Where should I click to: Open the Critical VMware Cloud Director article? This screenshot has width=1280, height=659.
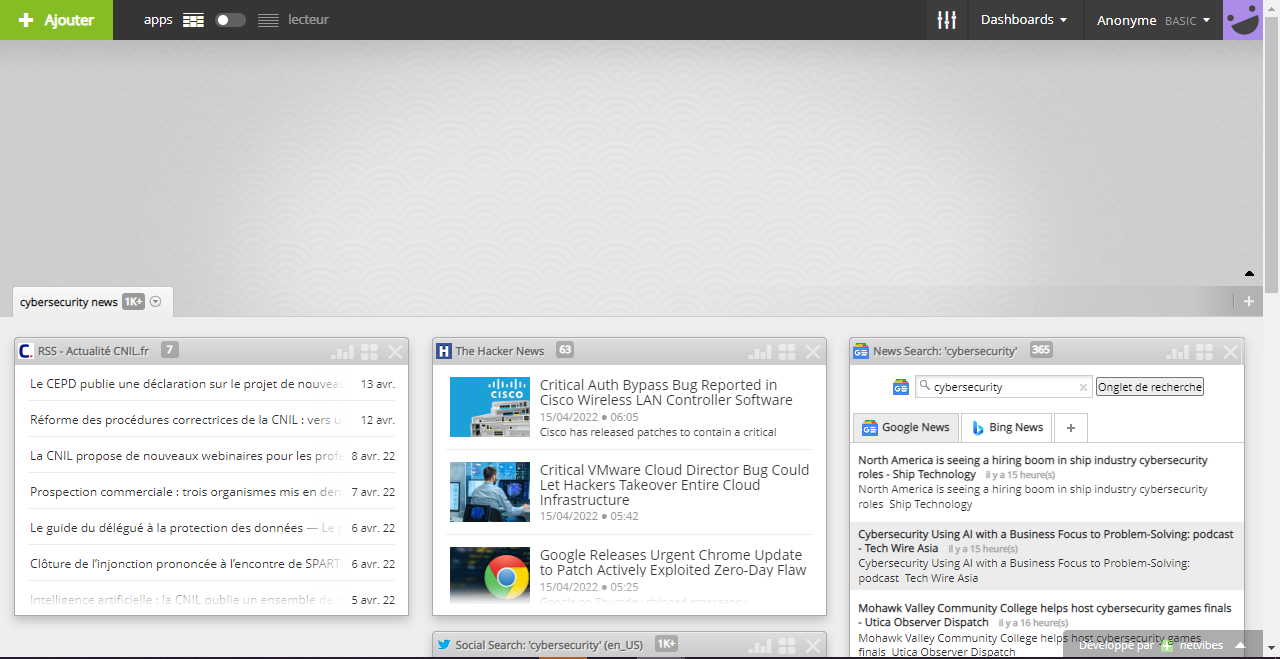click(674, 485)
